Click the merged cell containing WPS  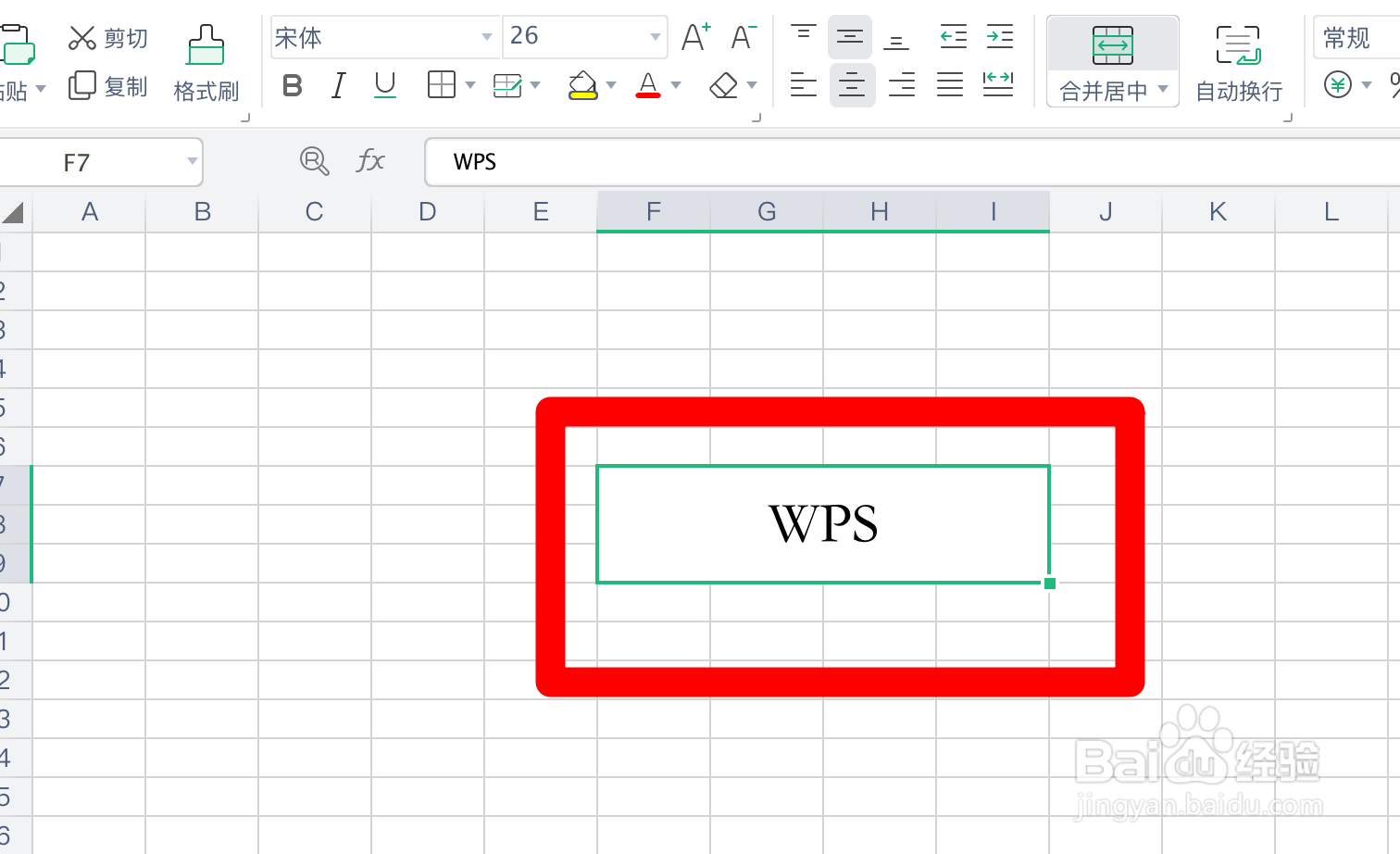[823, 524]
